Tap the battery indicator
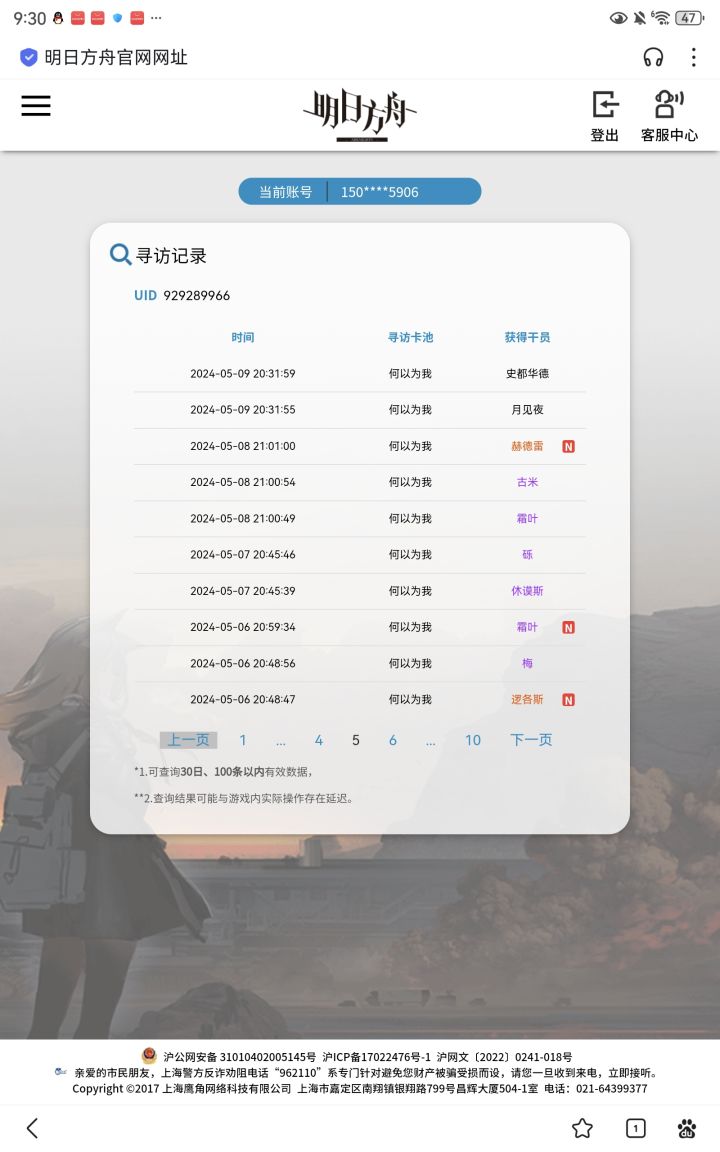Viewport: 720px width, 1152px height. click(689, 18)
